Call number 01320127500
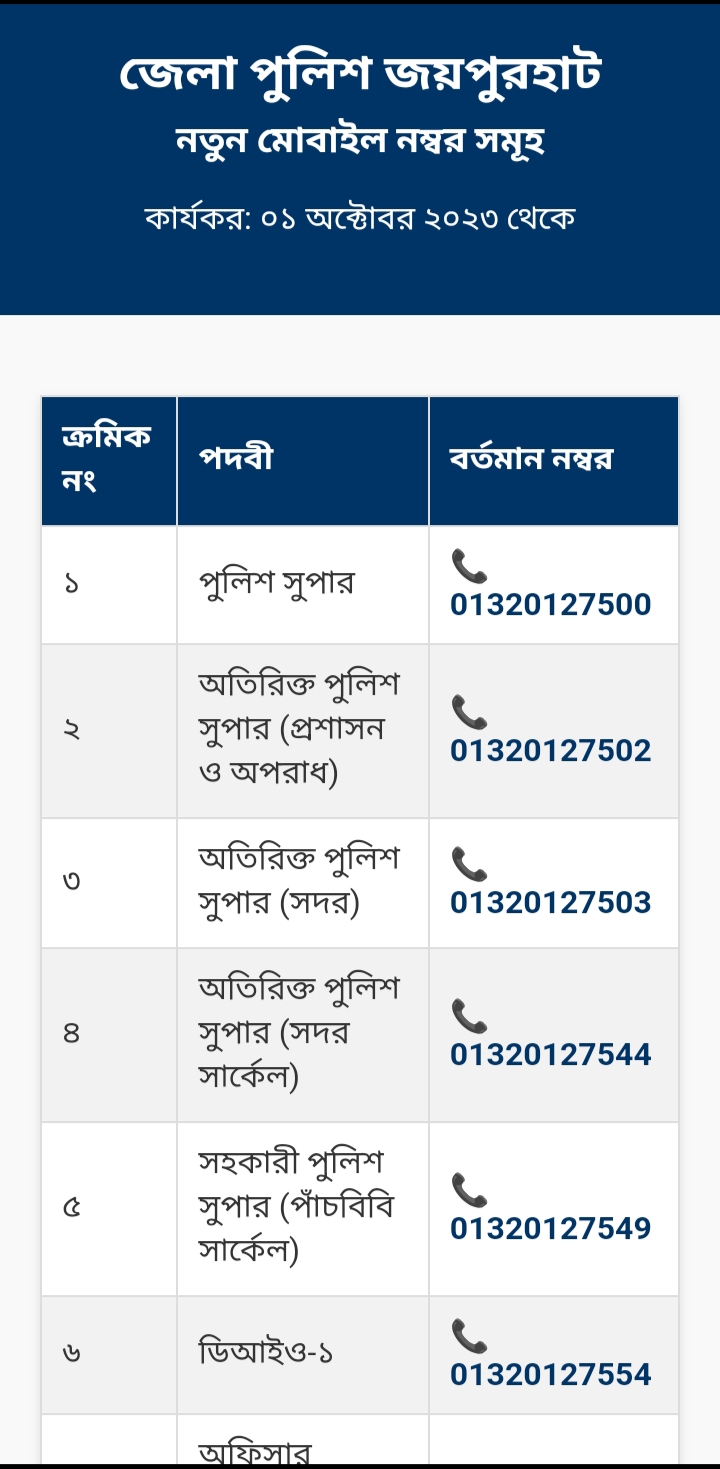The height and width of the screenshot is (1469, 720). pos(550,604)
